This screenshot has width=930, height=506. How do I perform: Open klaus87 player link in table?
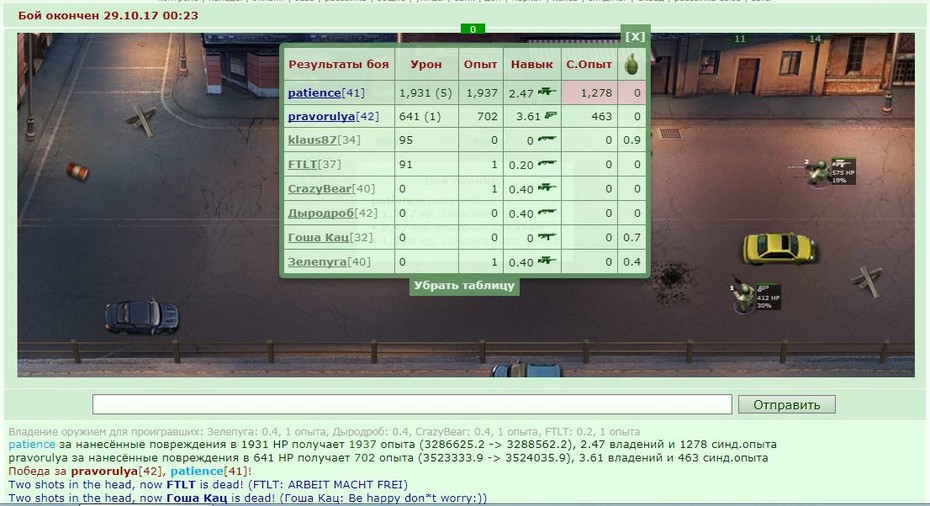pos(312,140)
